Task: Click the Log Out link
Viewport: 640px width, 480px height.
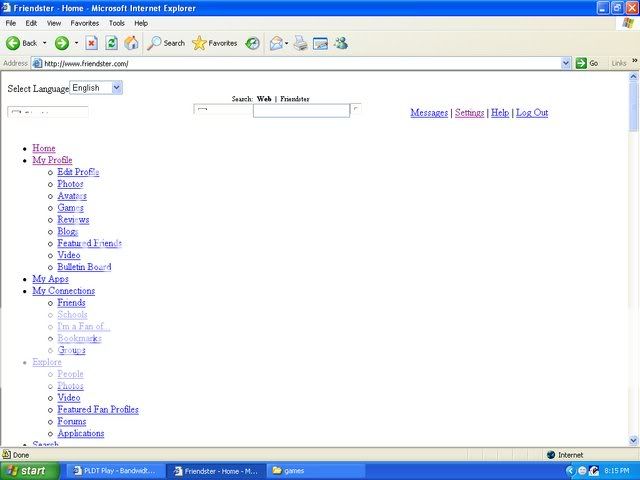Action: click(532, 113)
